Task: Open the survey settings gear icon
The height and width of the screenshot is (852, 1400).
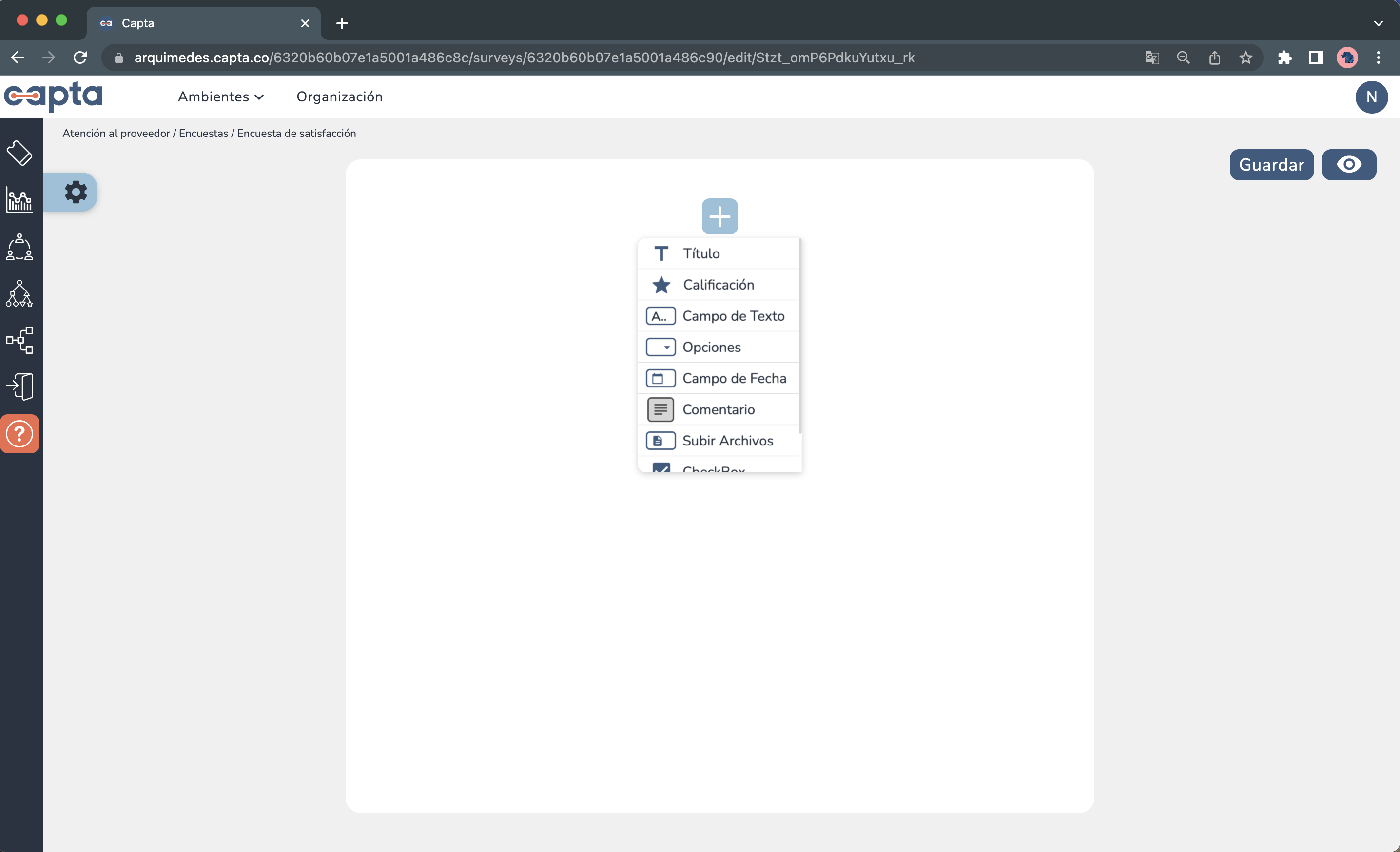Action: [76, 192]
